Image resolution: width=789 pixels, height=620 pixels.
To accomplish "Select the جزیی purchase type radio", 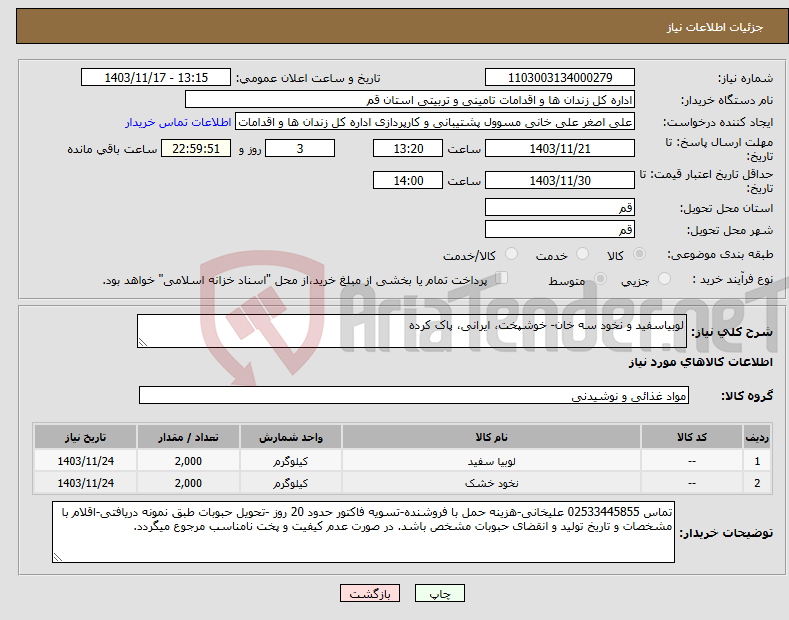I will pyautogui.click(x=664, y=278).
